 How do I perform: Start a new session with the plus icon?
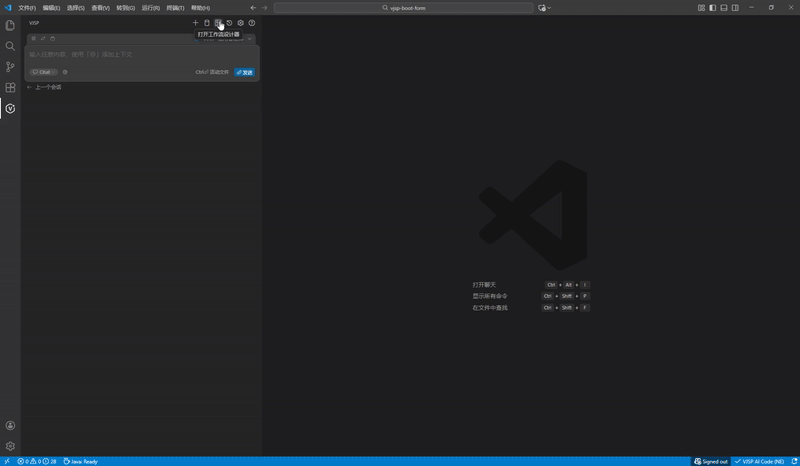(196, 22)
